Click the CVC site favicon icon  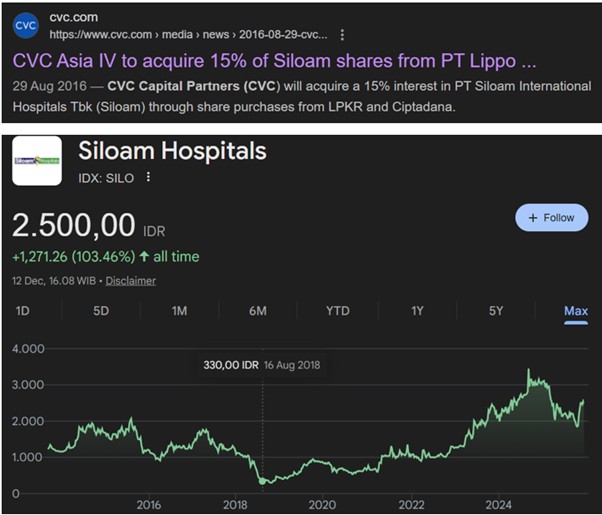coord(27,24)
